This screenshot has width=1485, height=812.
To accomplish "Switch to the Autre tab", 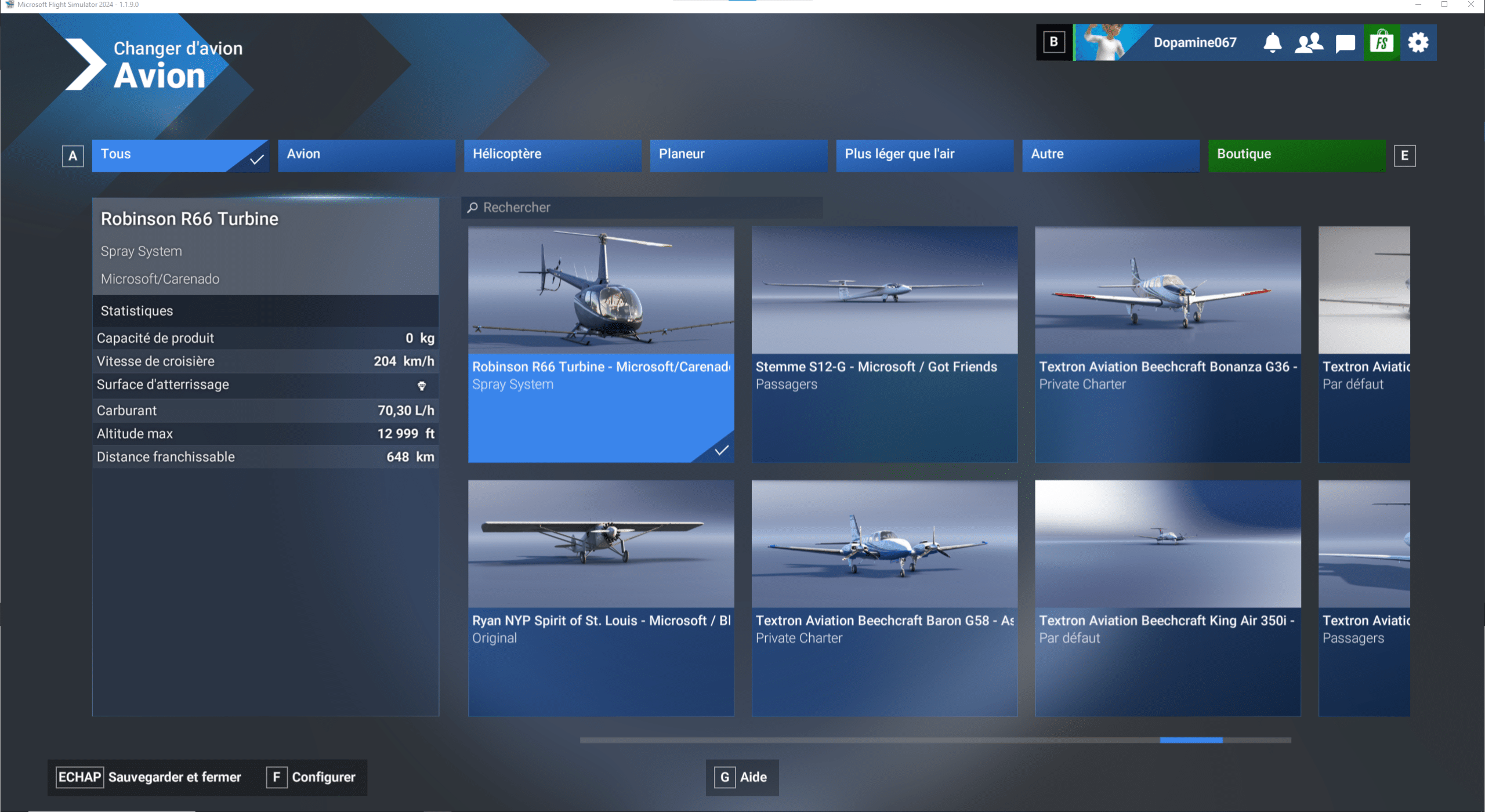I will tap(1111, 155).
